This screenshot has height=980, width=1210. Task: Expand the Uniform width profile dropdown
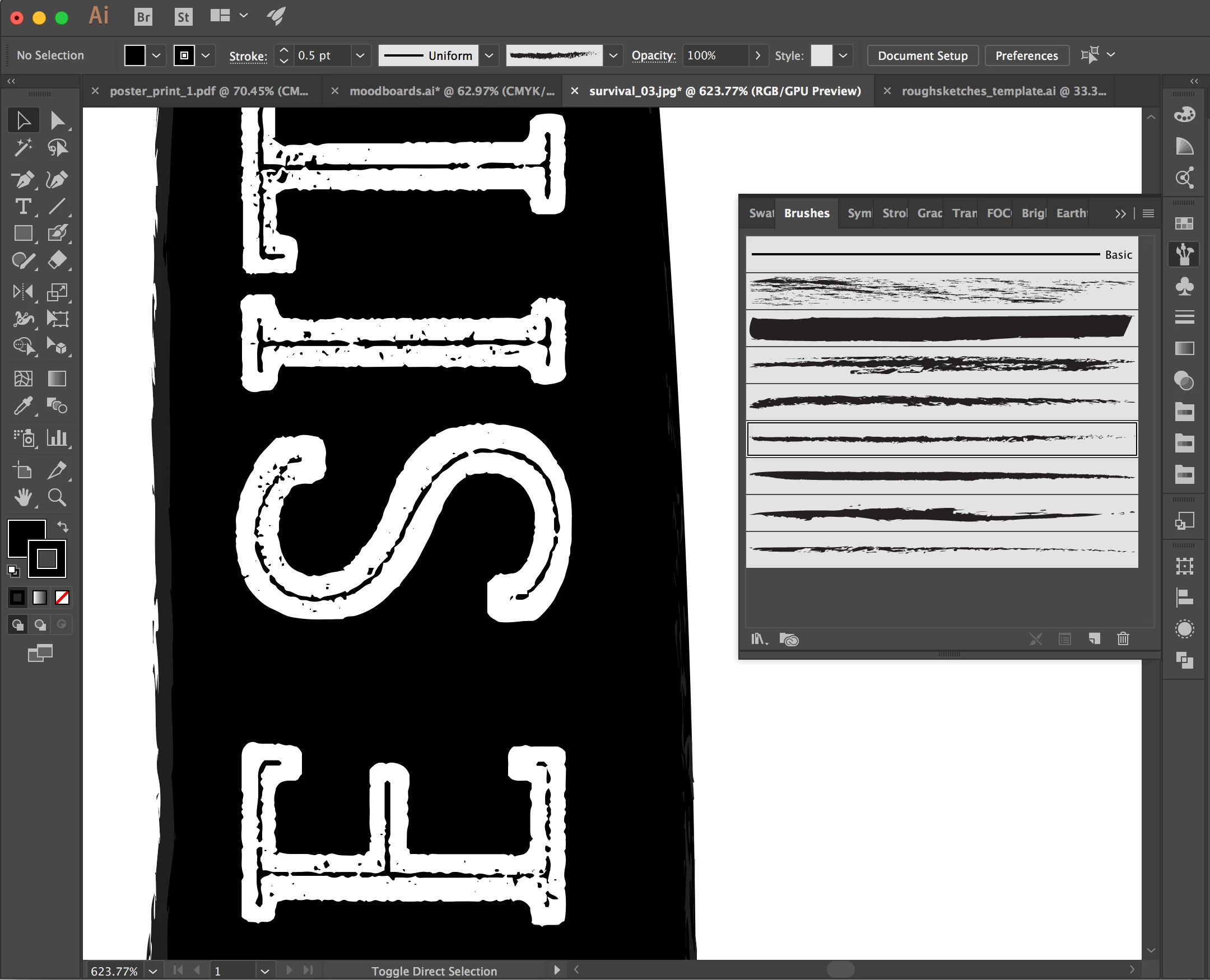click(x=489, y=55)
